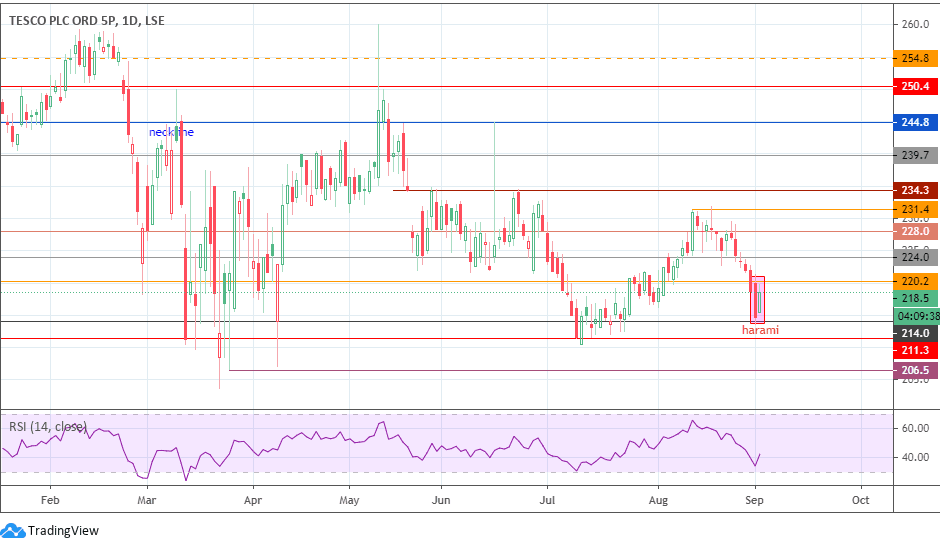Click the 211.3 red price label
Viewport: 940px width, 541px height.
click(x=915, y=350)
